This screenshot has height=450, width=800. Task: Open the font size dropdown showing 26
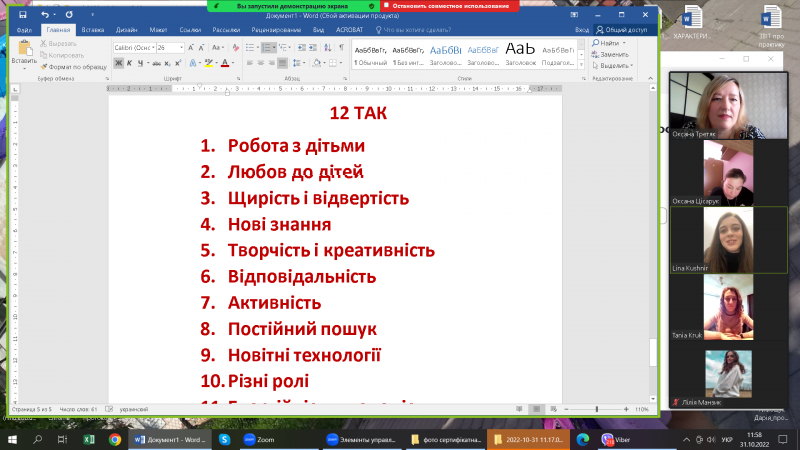click(181, 47)
